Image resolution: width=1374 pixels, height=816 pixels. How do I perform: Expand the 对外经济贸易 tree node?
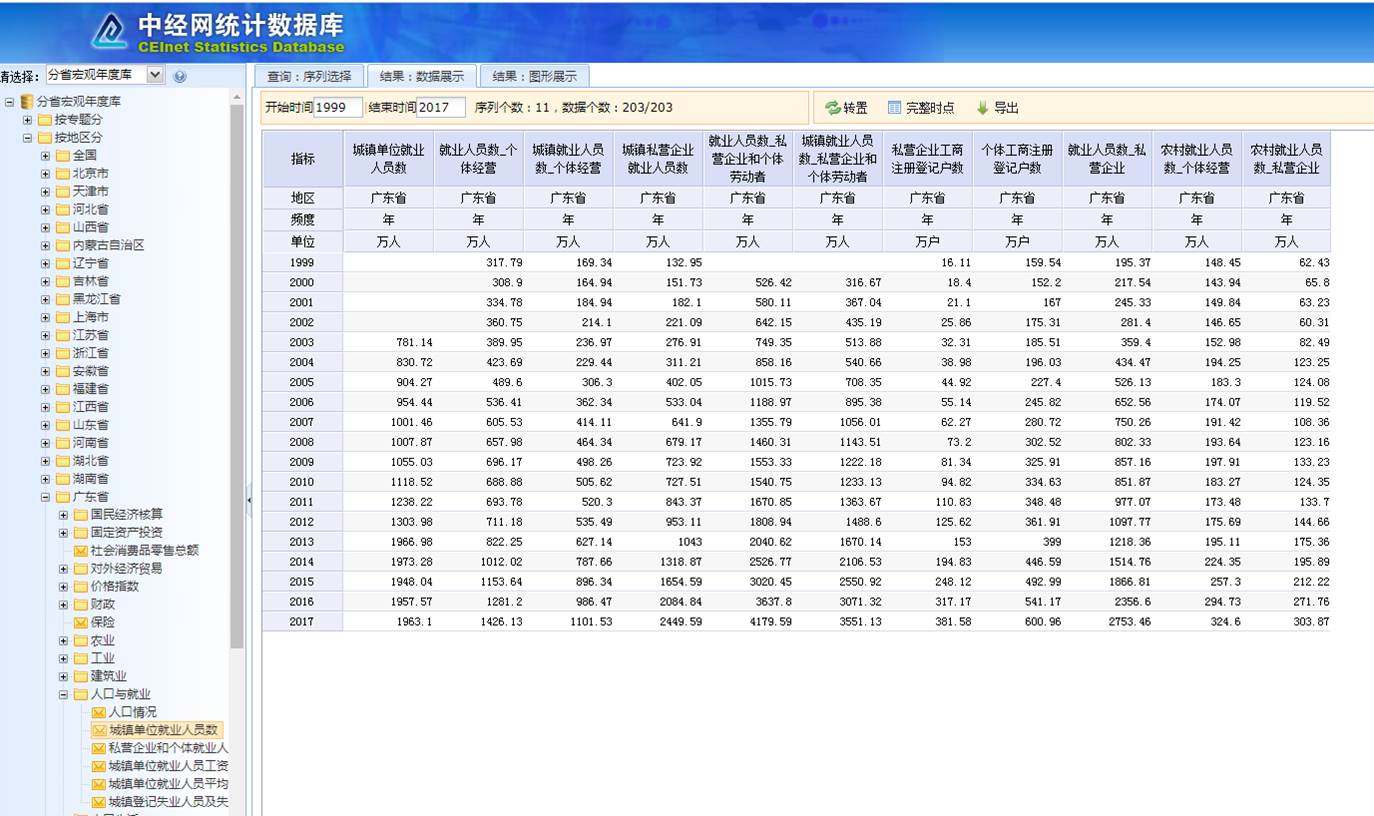tap(64, 569)
